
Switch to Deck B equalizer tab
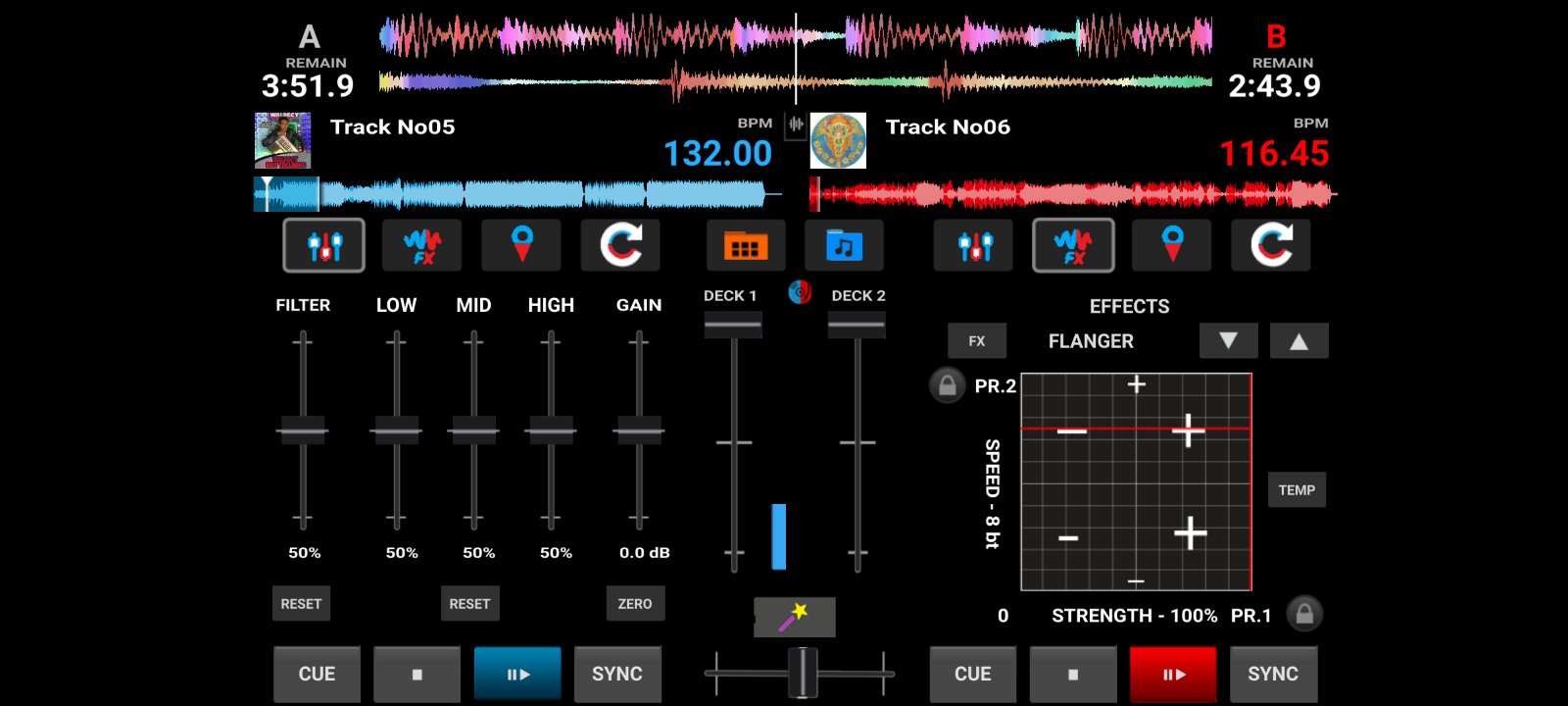click(x=975, y=245)
